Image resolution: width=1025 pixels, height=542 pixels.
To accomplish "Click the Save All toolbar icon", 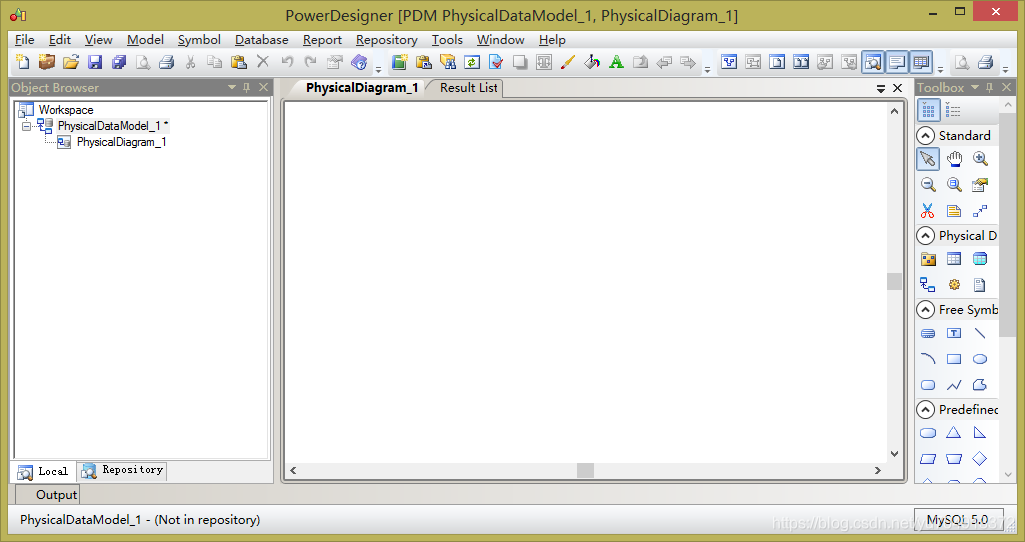I will pos(119,62).
